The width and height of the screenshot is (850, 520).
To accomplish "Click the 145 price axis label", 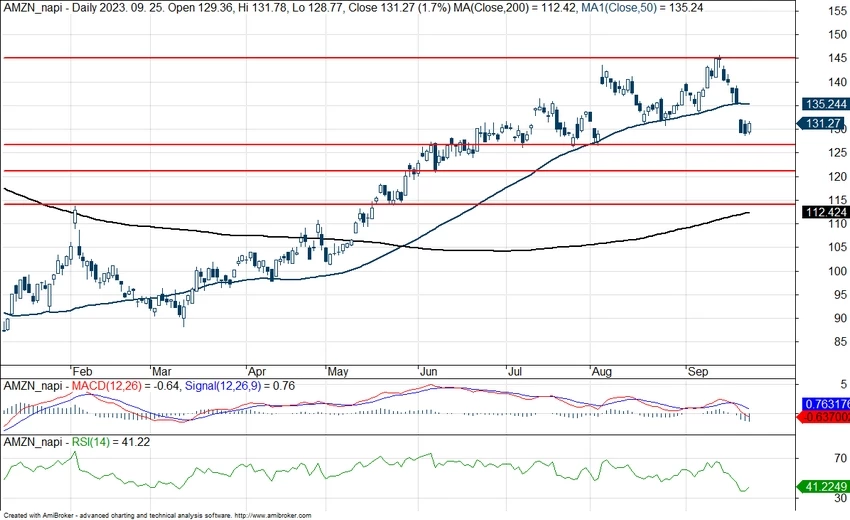I will [837, 58].
